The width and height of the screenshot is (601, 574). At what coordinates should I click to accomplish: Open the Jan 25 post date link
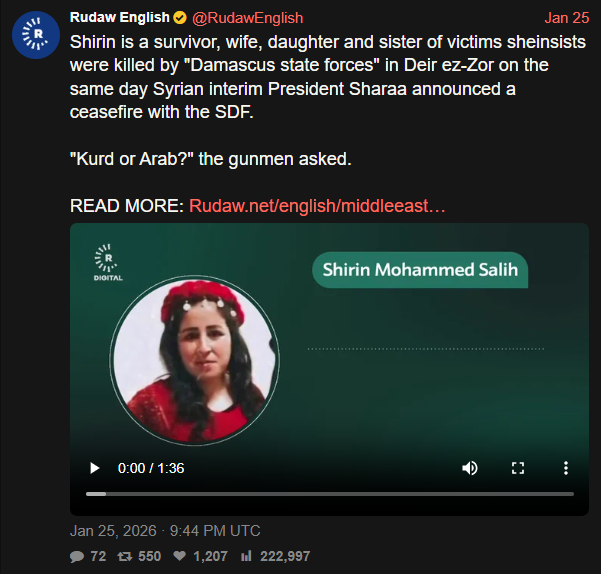click(567, 18)
